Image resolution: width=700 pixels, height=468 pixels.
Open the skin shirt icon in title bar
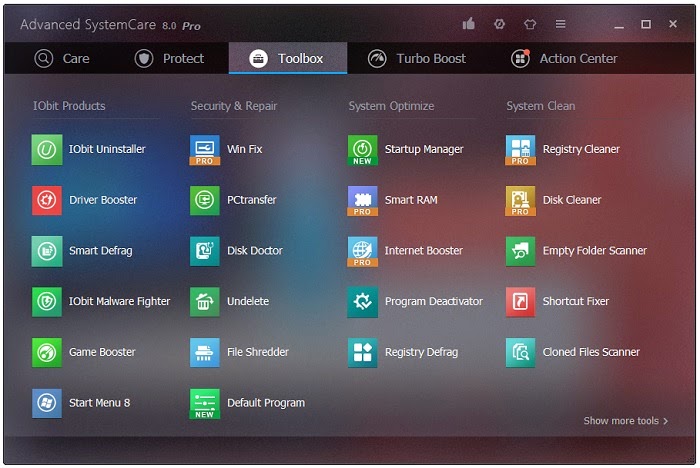click(x=530, y=24)
